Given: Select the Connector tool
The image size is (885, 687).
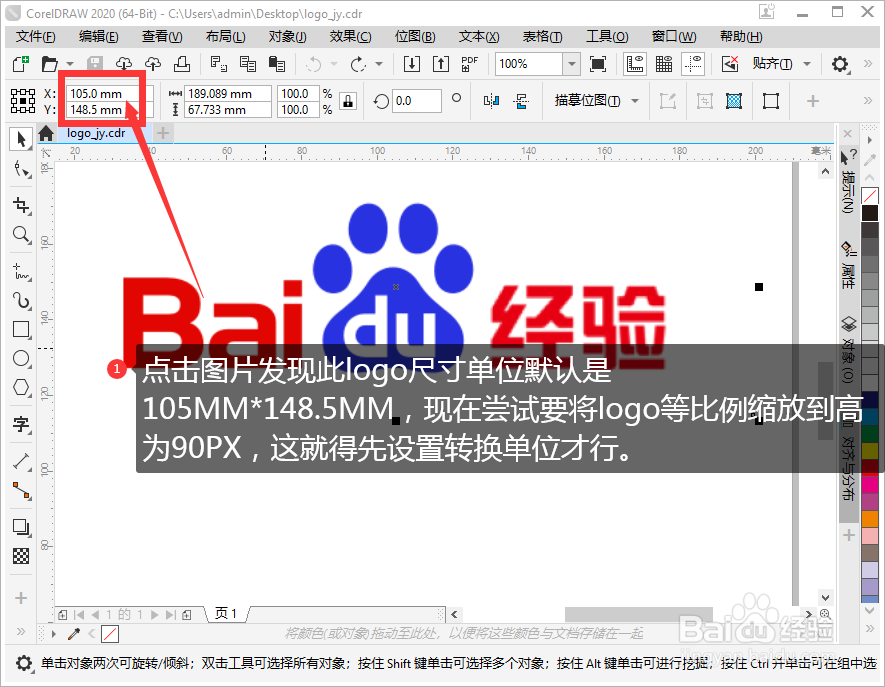Looking at the screenshot, I should (x=21, y=491).
